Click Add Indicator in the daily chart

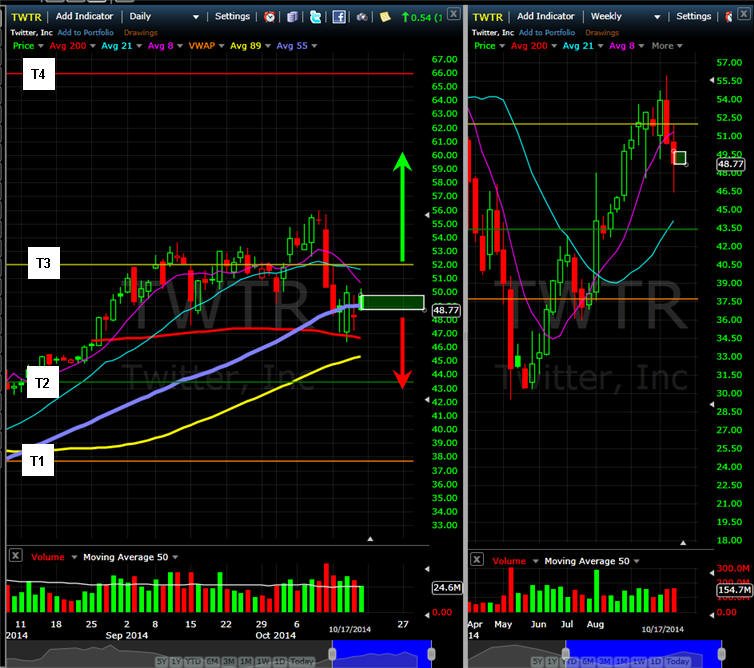(x=84, y=16)
